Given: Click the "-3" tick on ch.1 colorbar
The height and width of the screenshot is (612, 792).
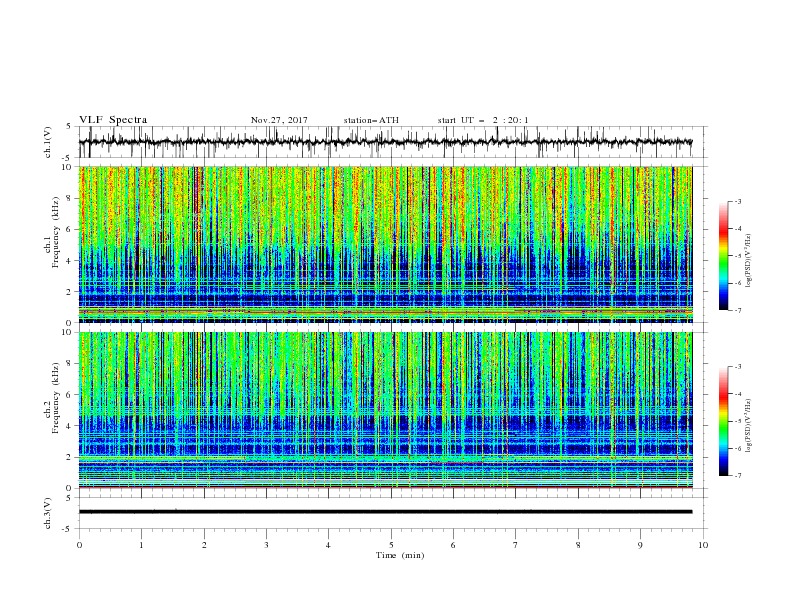Looking at the screenshot, I should point(737,201).
